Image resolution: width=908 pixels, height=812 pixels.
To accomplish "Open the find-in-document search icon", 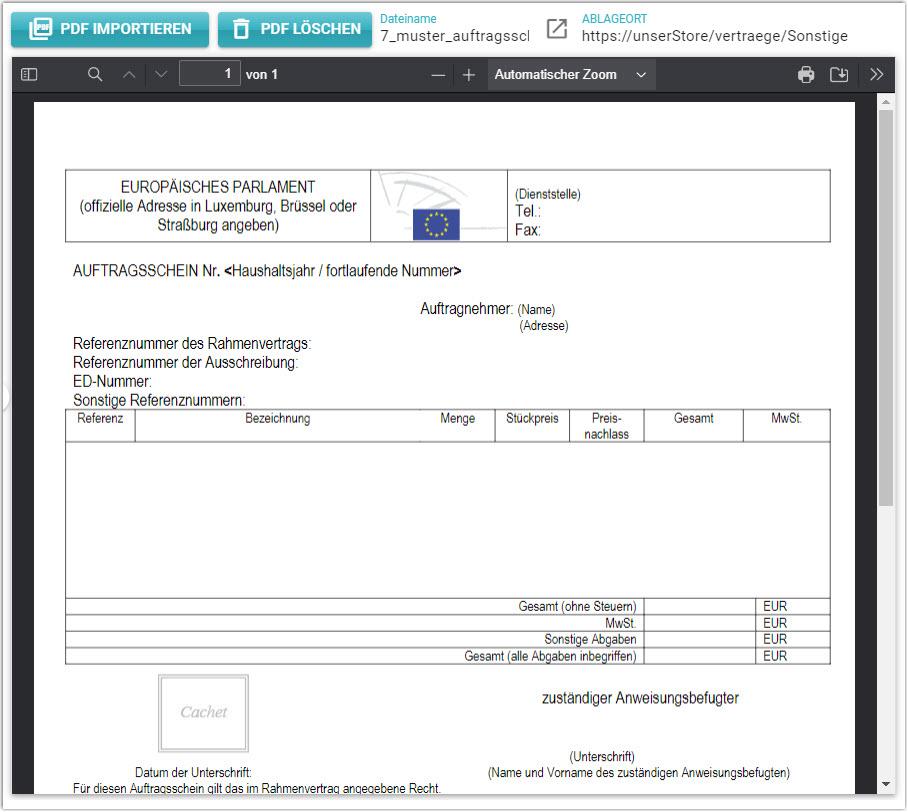I will click(95, 75).
